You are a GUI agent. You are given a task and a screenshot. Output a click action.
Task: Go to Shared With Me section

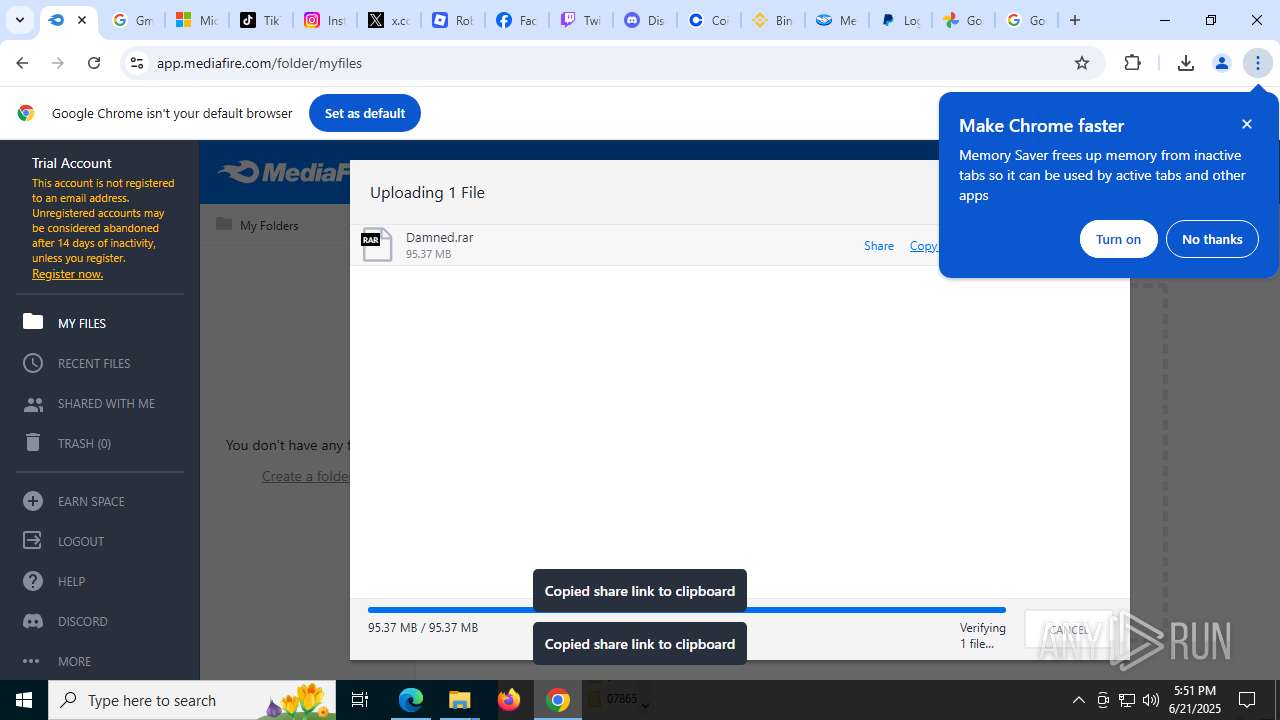(x=89, y=403)
